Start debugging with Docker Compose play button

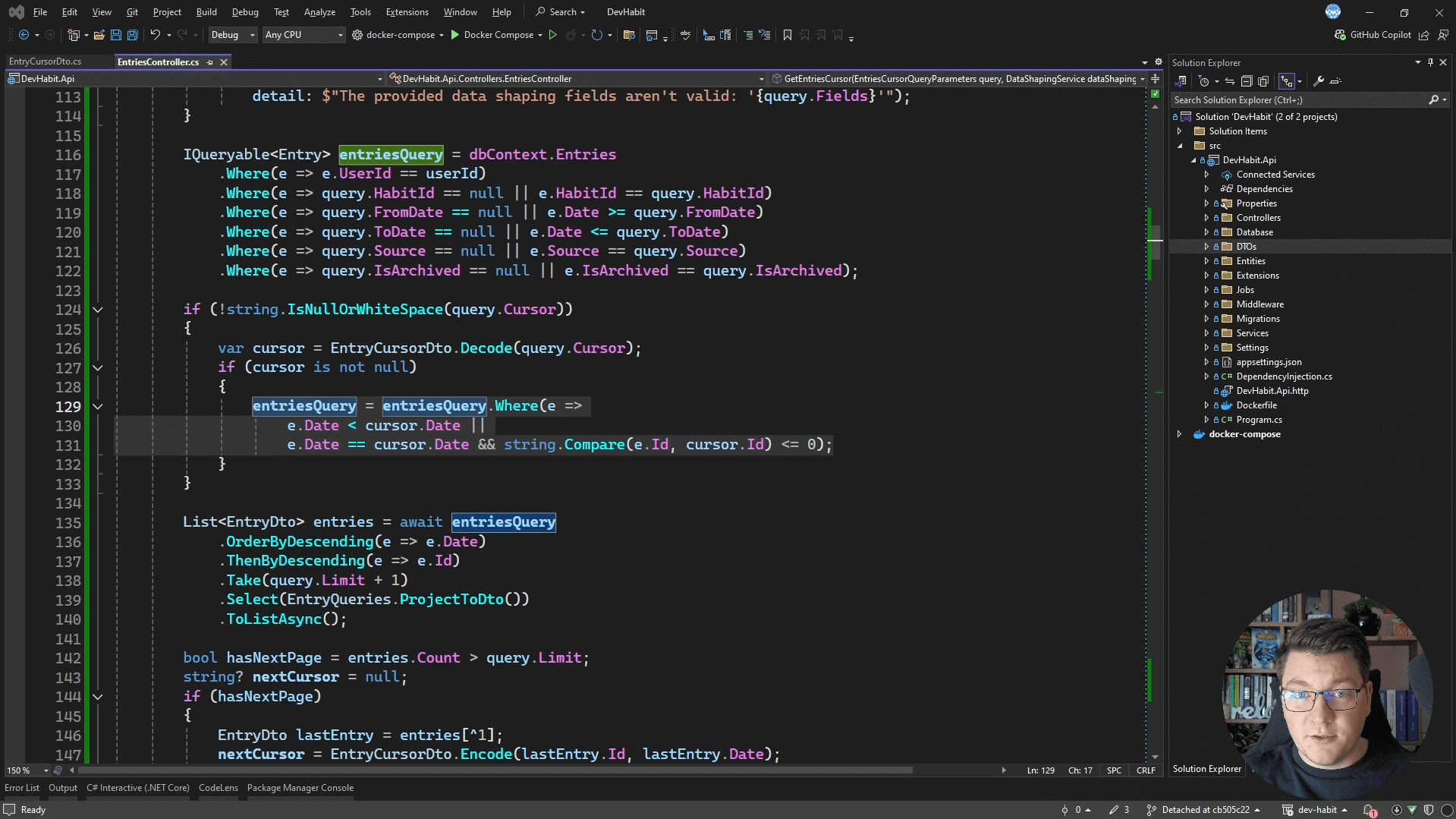click(x=455, y=35)
